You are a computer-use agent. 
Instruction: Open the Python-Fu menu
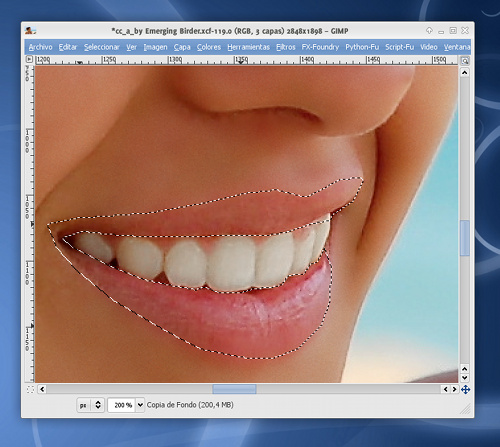(362, 47)
